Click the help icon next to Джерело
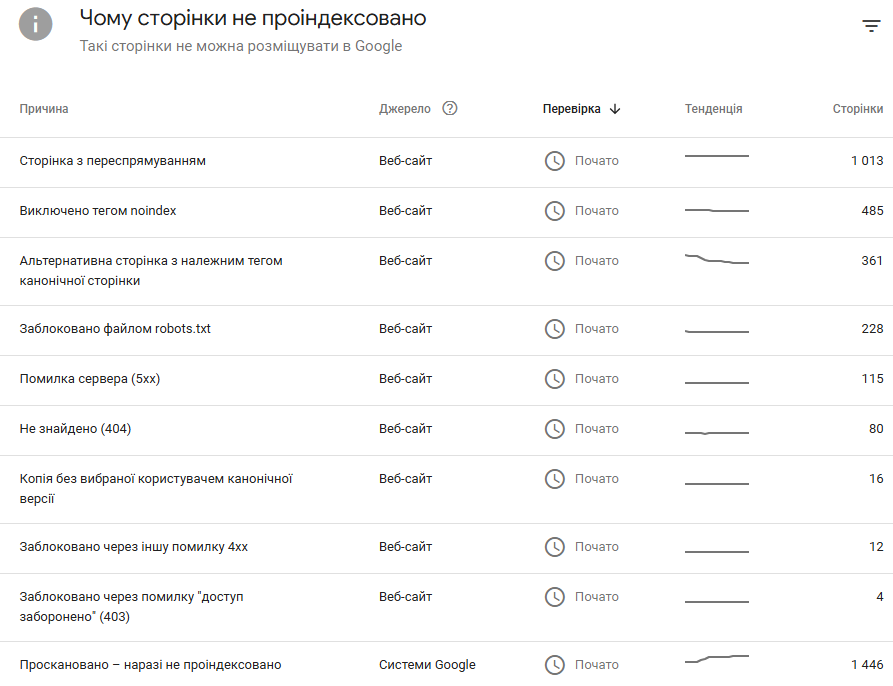This screenshot has width=893, height=686. [x=450, y=109]
